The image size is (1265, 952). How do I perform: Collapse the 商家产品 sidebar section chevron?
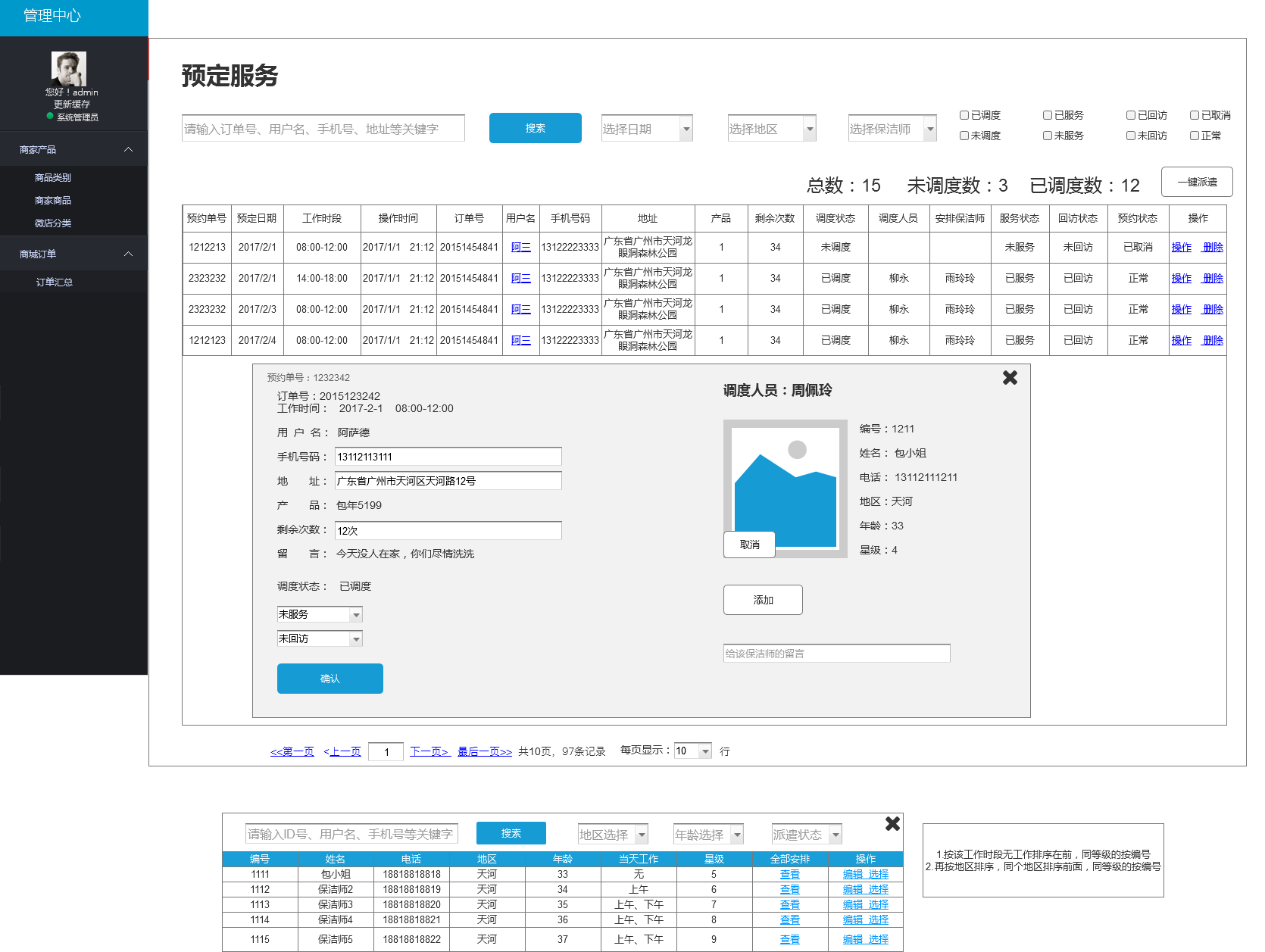128,150
